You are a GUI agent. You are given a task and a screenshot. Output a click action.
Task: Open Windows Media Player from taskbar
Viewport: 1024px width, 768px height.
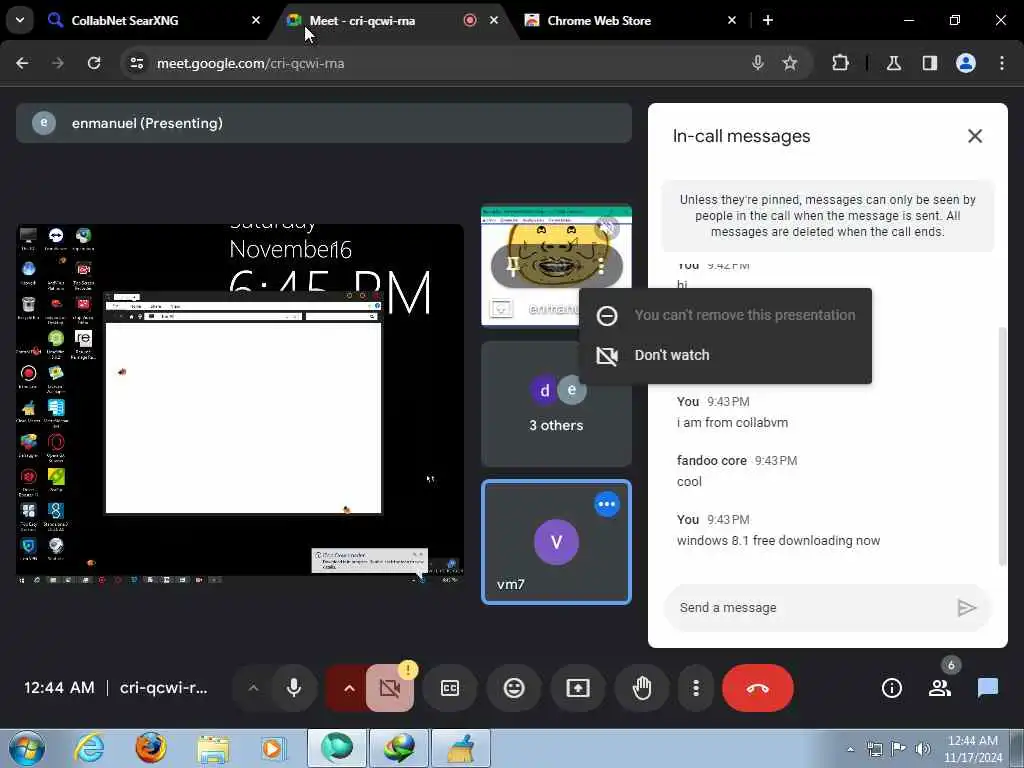[273, 748]
